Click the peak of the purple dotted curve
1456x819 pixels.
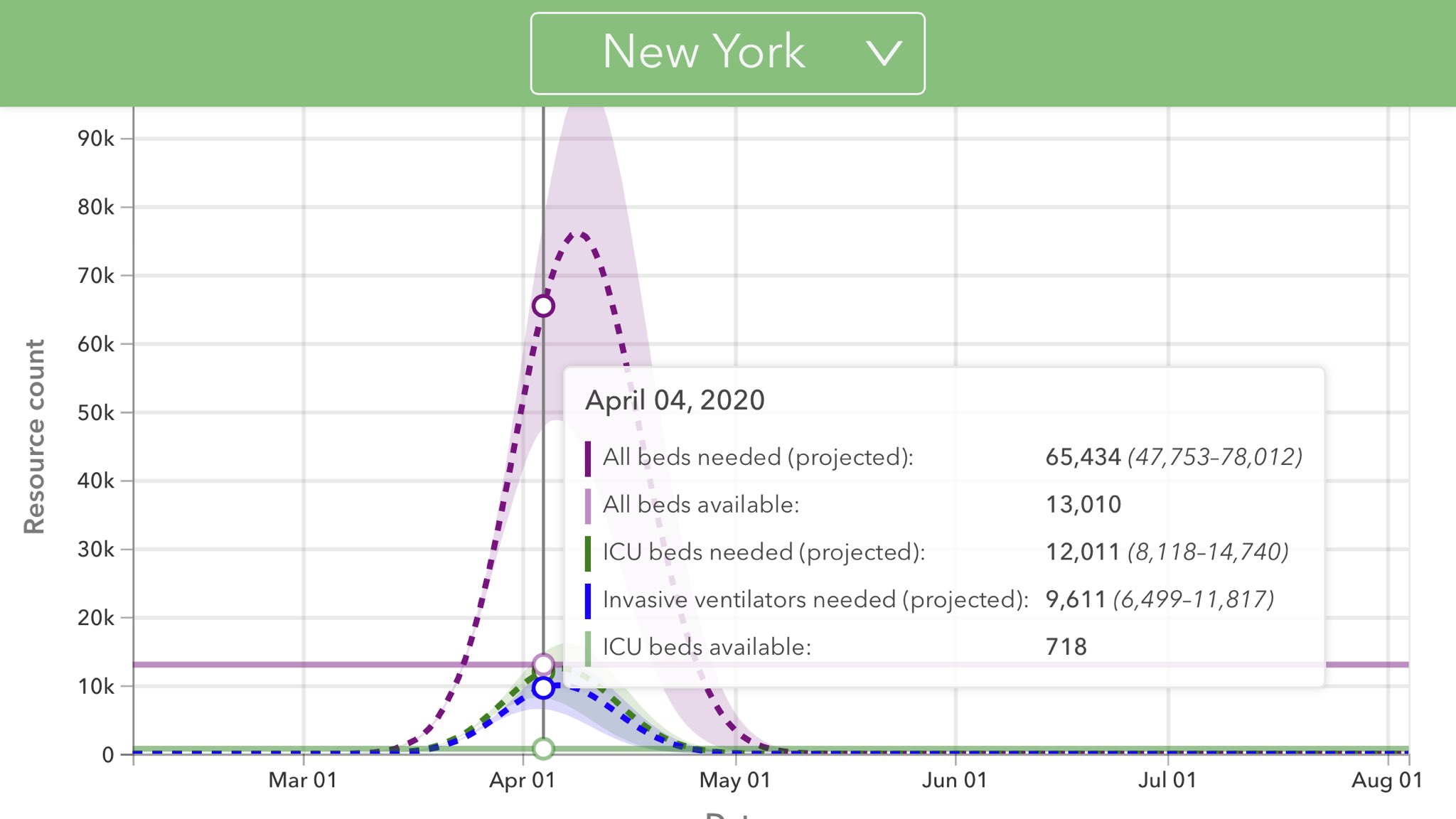[581, 233]
